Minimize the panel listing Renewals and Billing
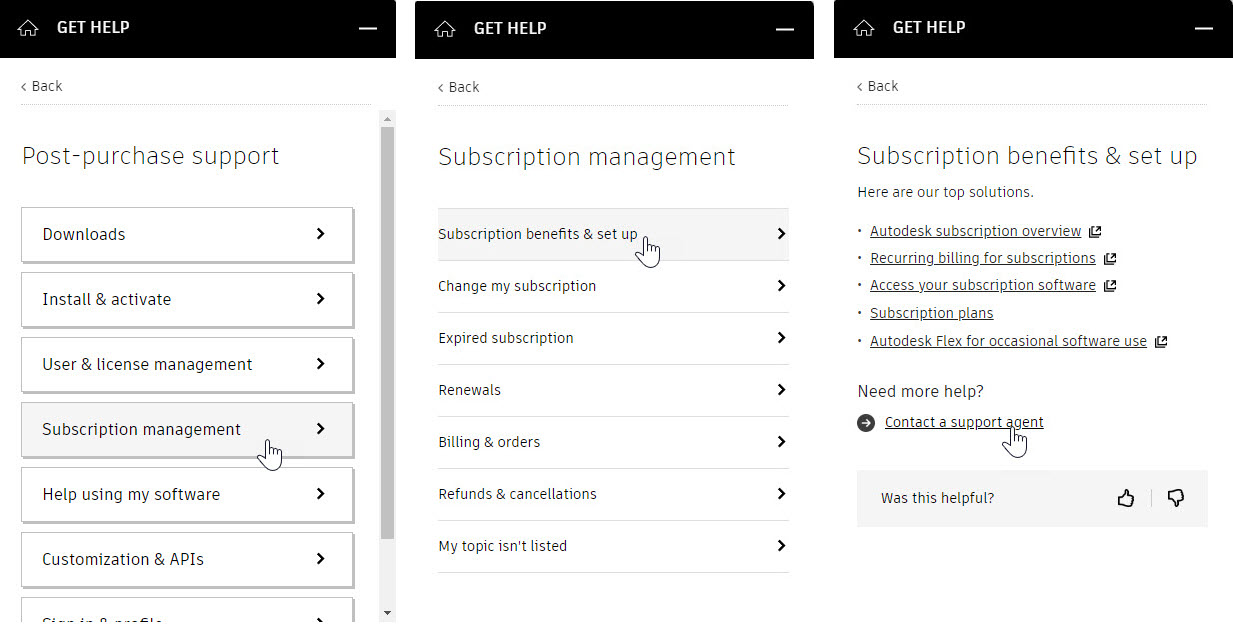The height and width of the screenshot is (638, 1233). tap(785, 29)
